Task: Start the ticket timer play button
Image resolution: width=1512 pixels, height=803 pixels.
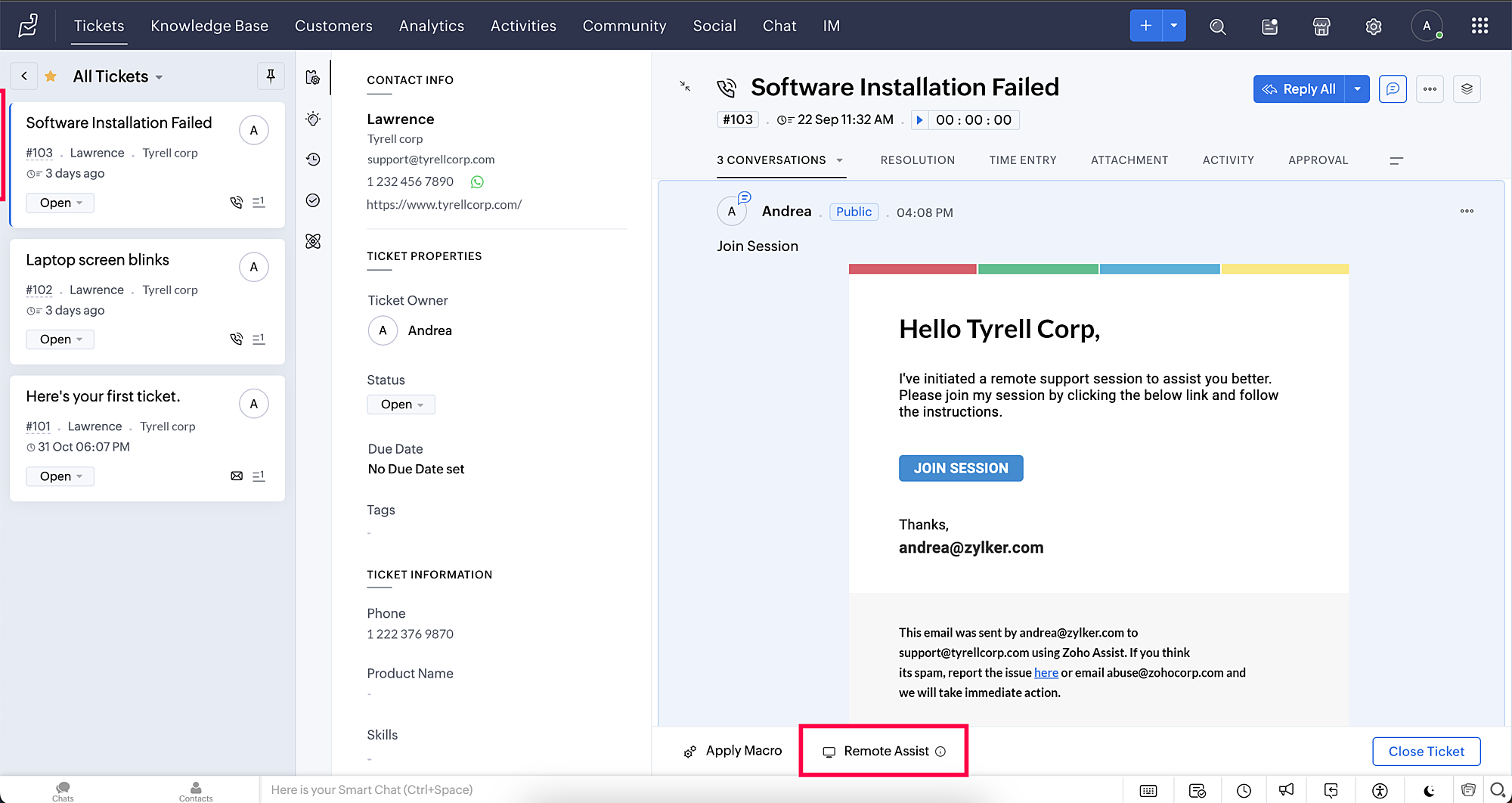Action: [919, 120]
